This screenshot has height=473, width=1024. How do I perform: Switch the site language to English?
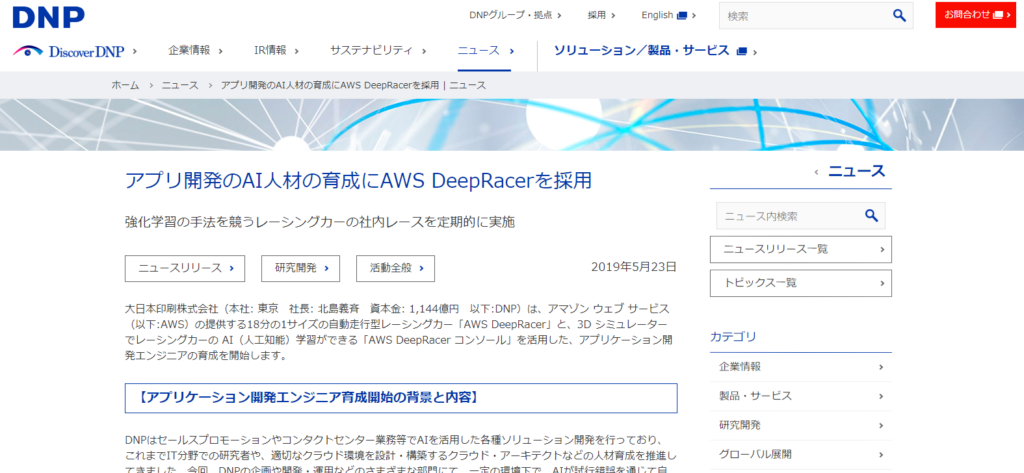coord(657,15)
